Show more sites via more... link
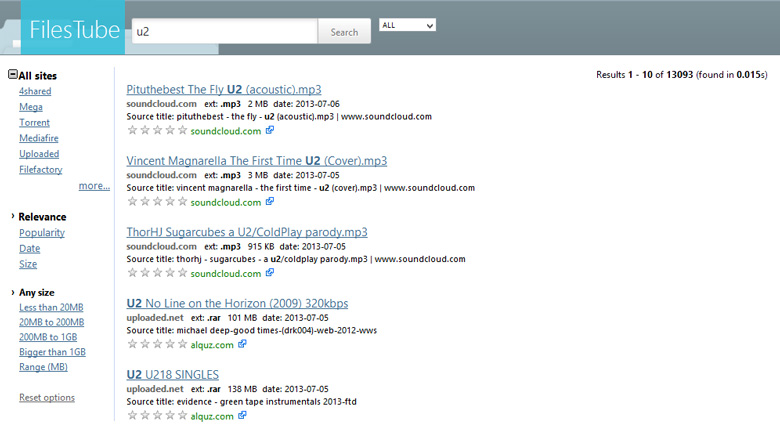The height and width of the screenshot is (434, 780). click(x=94, y=186)
